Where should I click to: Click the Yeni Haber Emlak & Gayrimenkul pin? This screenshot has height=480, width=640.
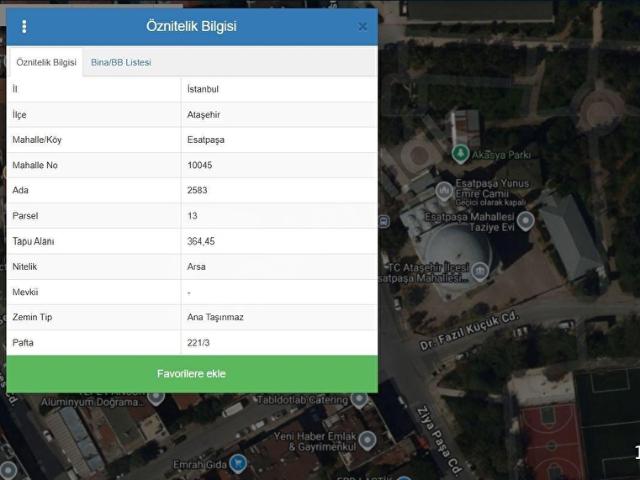[367, 441]
